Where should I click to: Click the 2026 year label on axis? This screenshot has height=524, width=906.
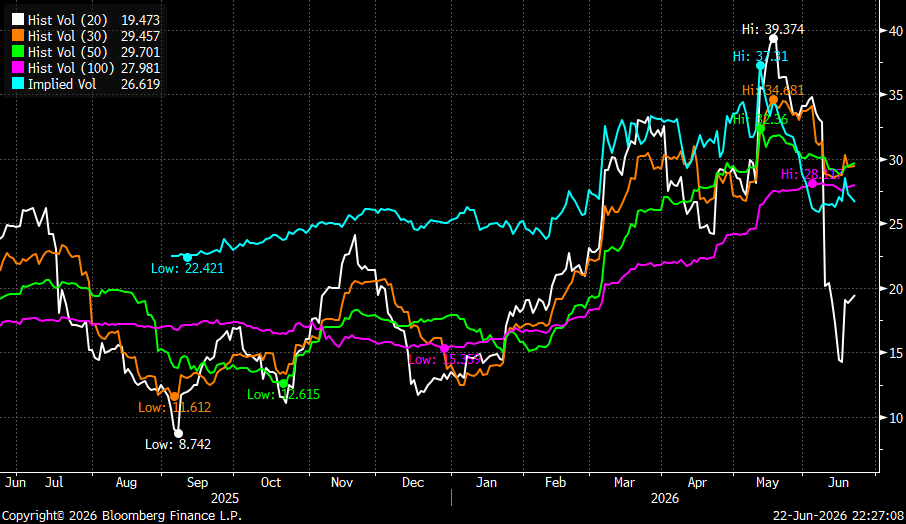[x=664, y=498]
